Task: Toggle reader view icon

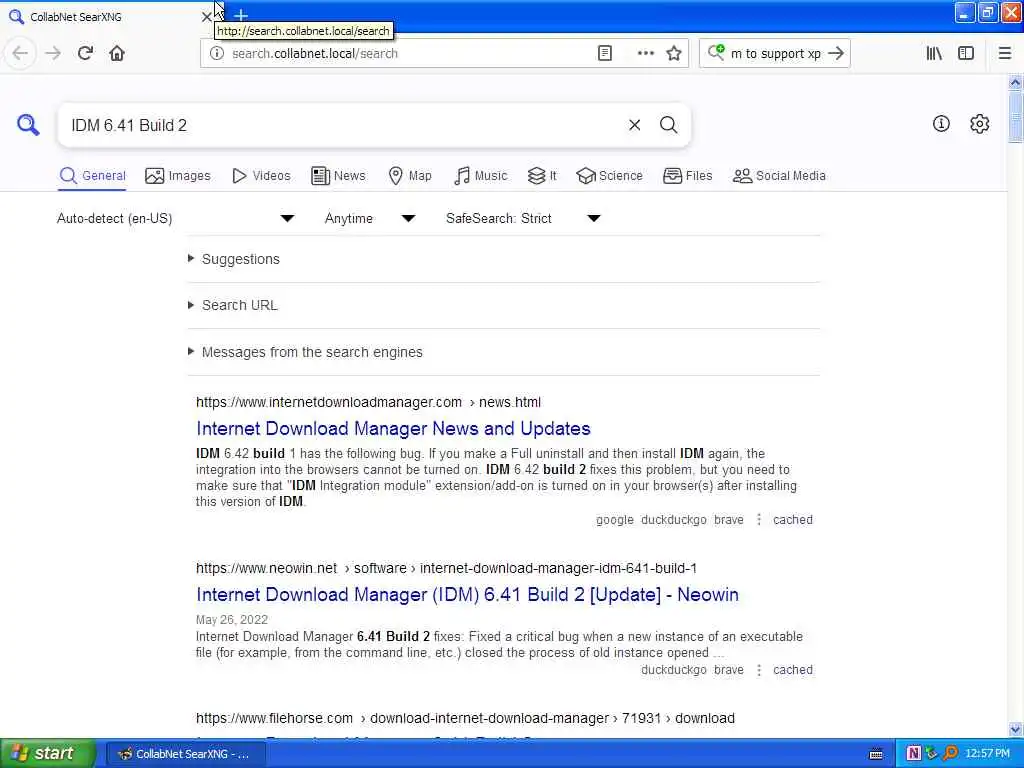Action: click(605, 54)
